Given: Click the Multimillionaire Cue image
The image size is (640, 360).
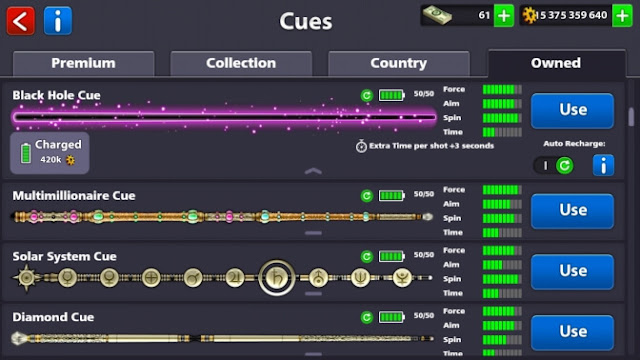Looking at the screenshot, I should [222, 216].
